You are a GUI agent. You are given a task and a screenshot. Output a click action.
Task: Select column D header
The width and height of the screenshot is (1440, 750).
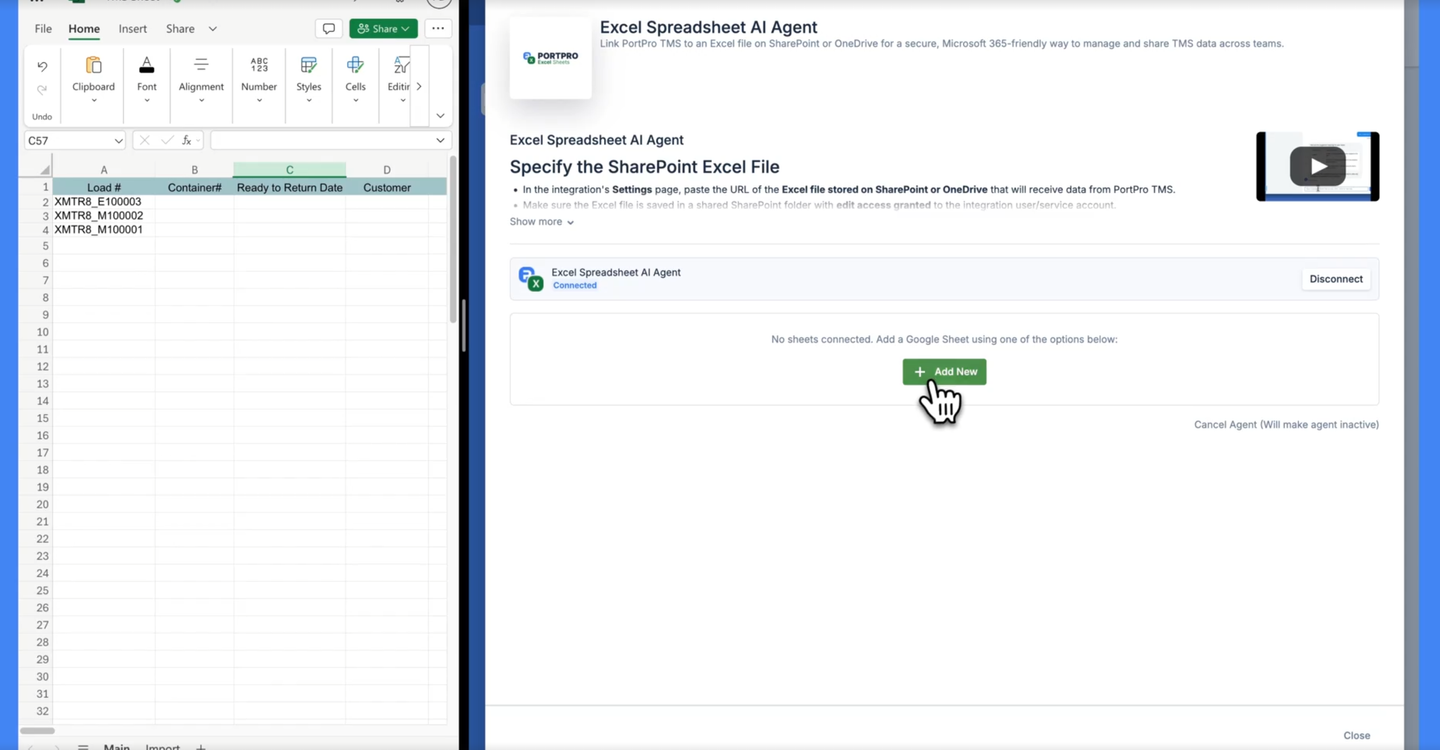click(x=387, y=170)
